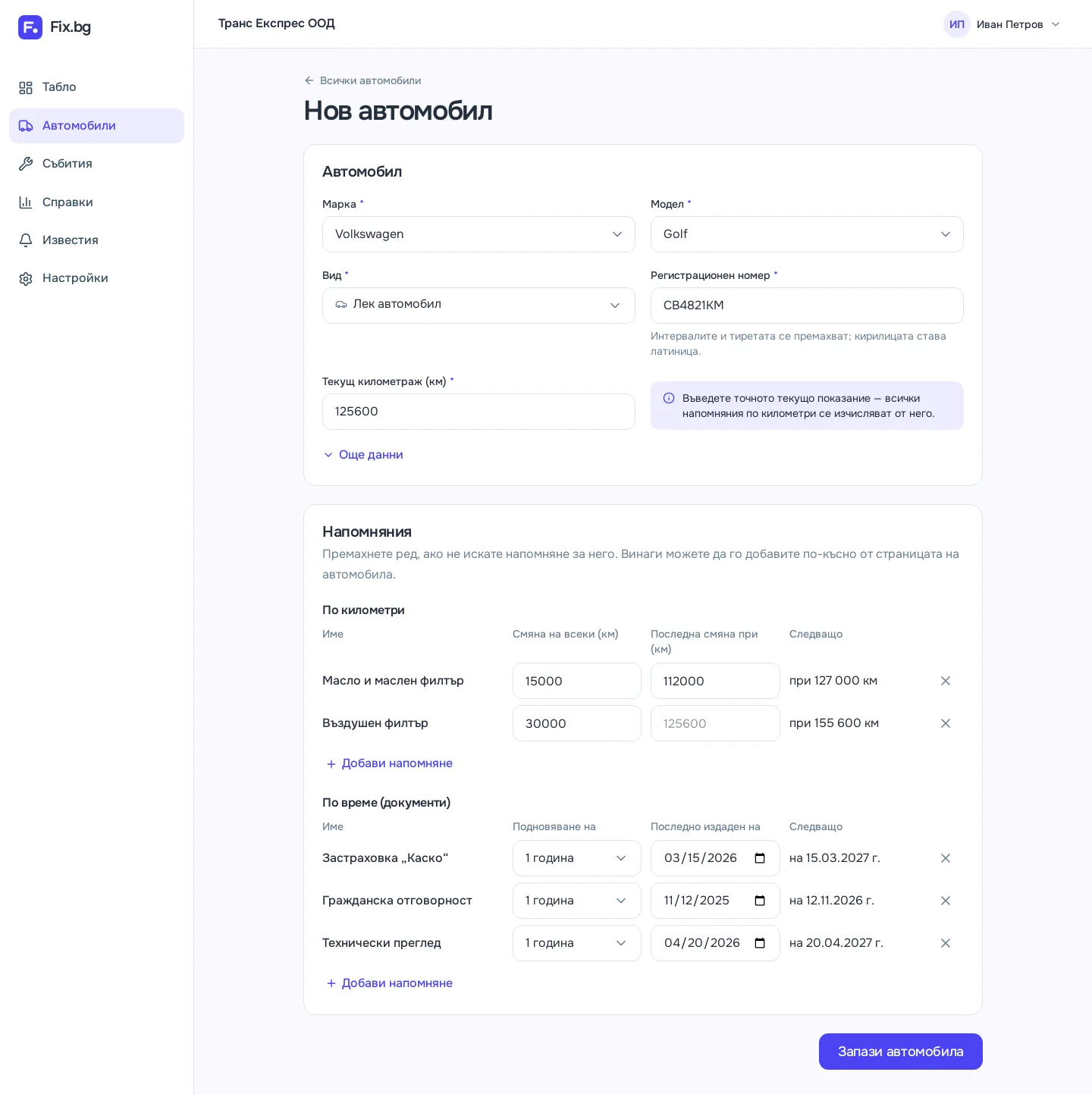Remove the Въздушен филтър reminder row
The width and height of the screenshot is (1092, 1094).
[945, 723]
